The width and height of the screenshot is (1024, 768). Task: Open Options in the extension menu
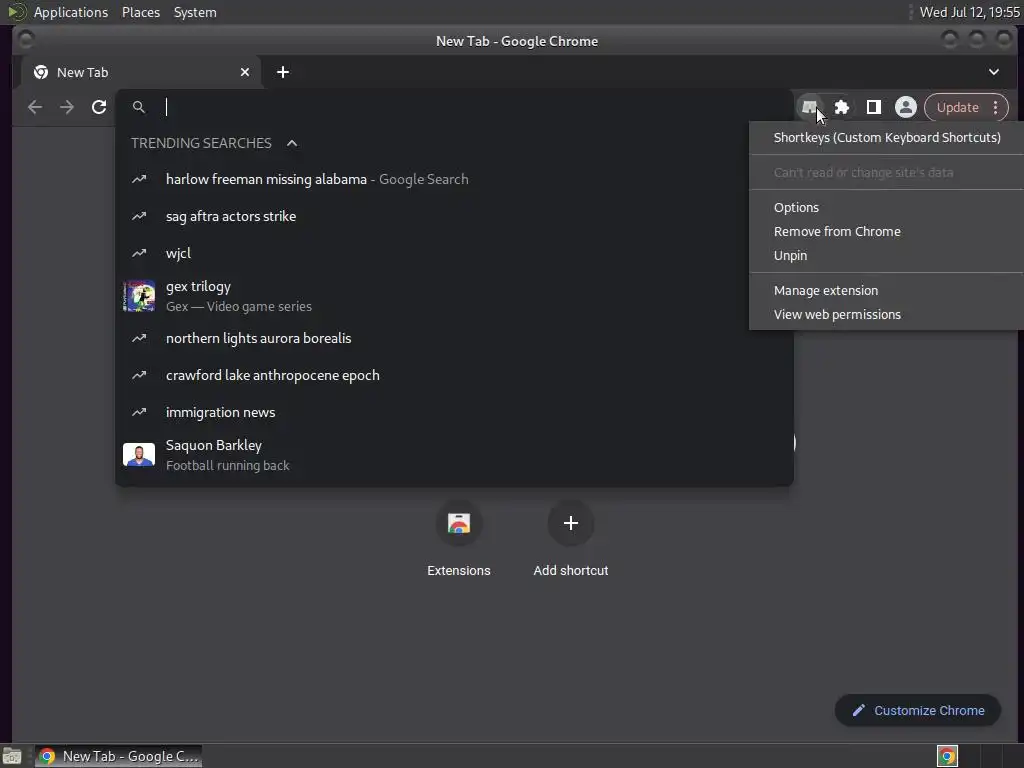(x=887, y=208)
